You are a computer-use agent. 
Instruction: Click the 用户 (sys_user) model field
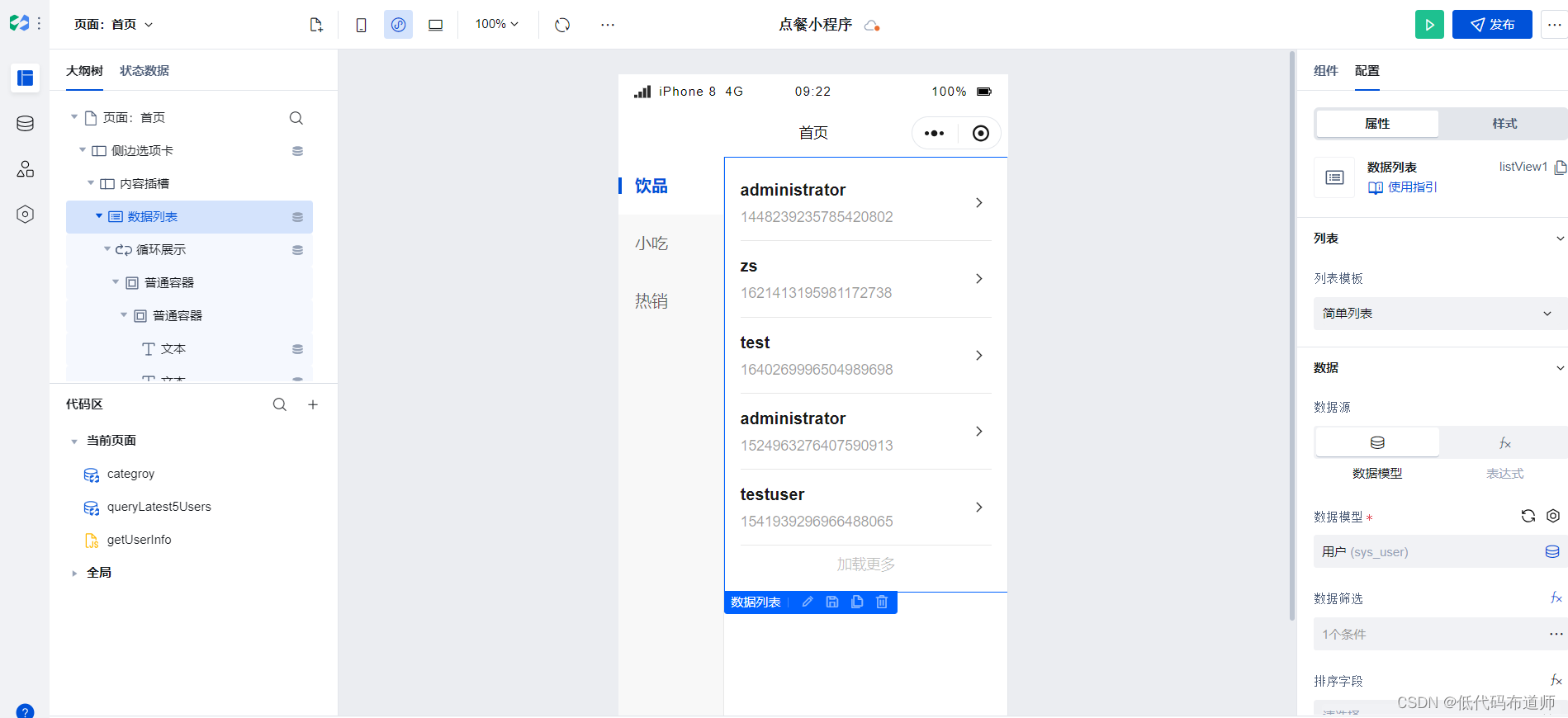click(x=1440, y=551)
